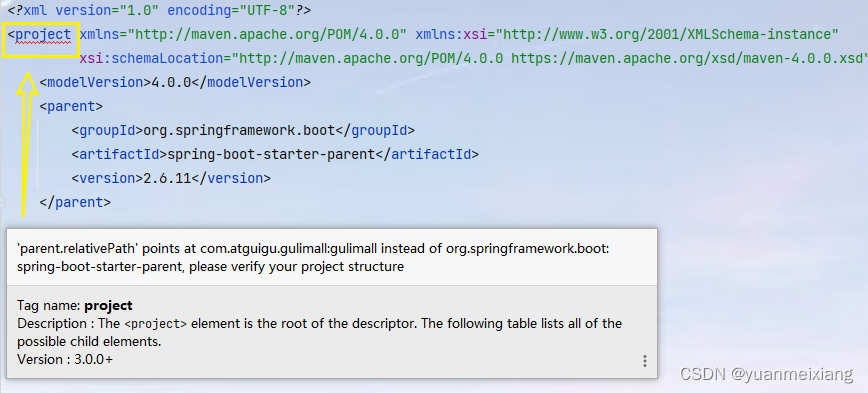Click the opening artifactId tag

tap(120, 154)
